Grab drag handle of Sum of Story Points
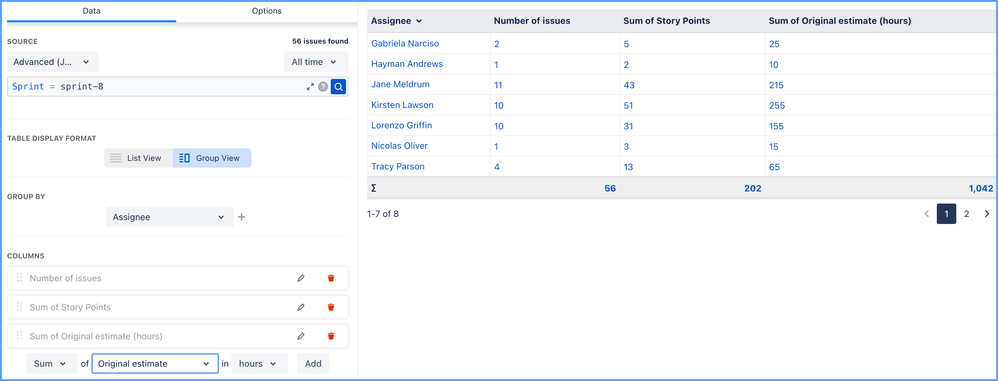Viewport: 998px width, 381px height. (19, 307)
